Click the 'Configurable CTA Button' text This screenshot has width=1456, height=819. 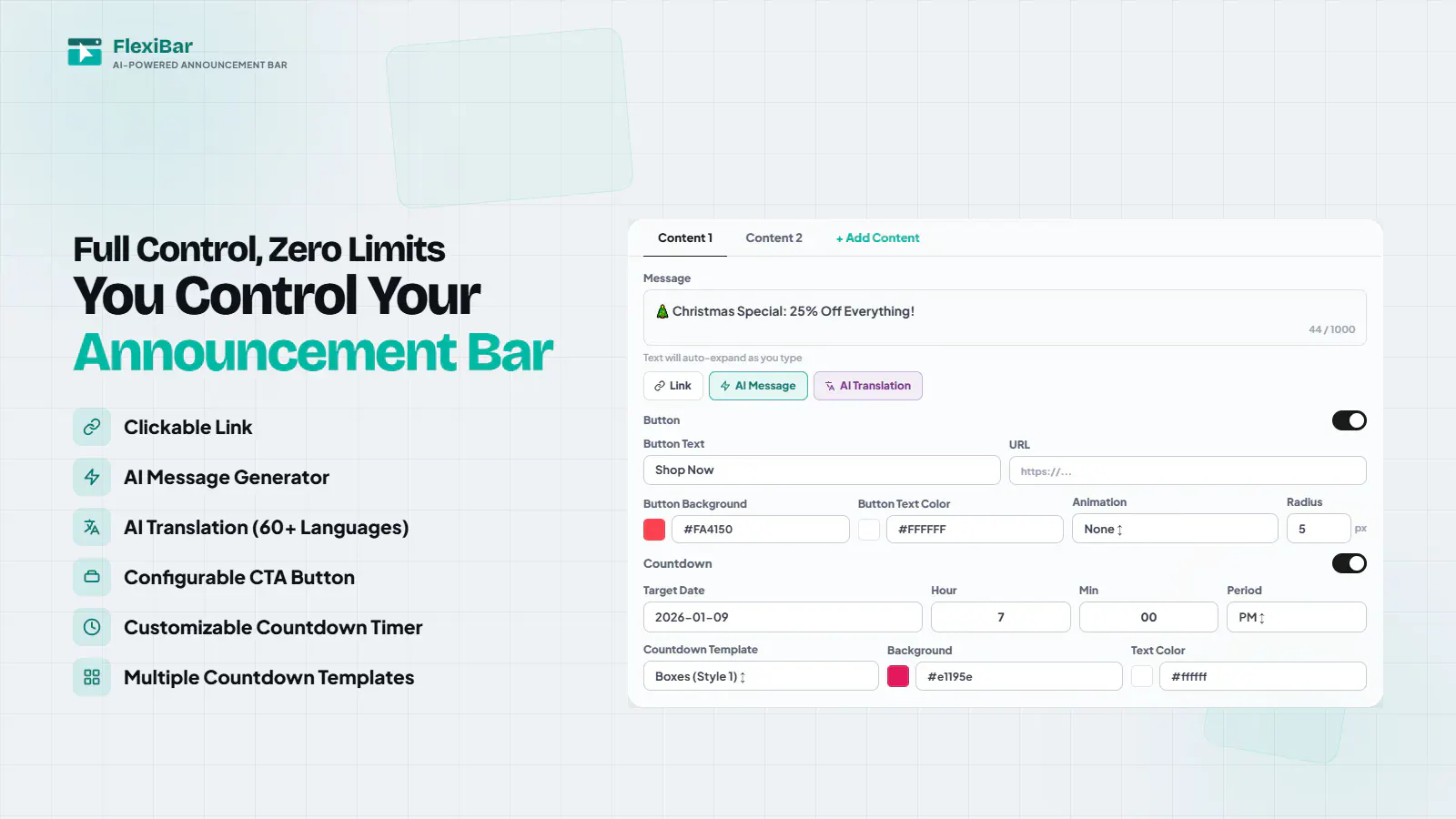point(239,578)
